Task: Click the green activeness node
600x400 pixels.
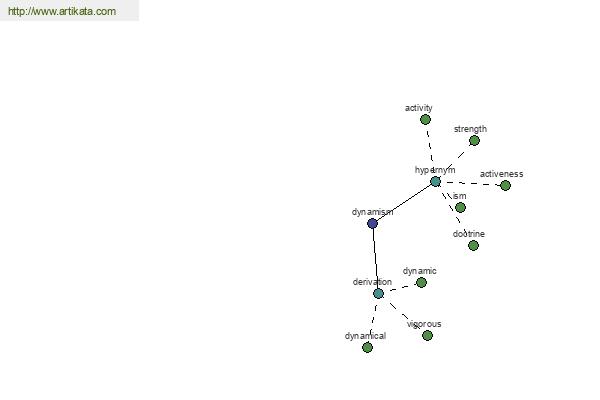Action: pyautogui.click(x=505, y=185)
